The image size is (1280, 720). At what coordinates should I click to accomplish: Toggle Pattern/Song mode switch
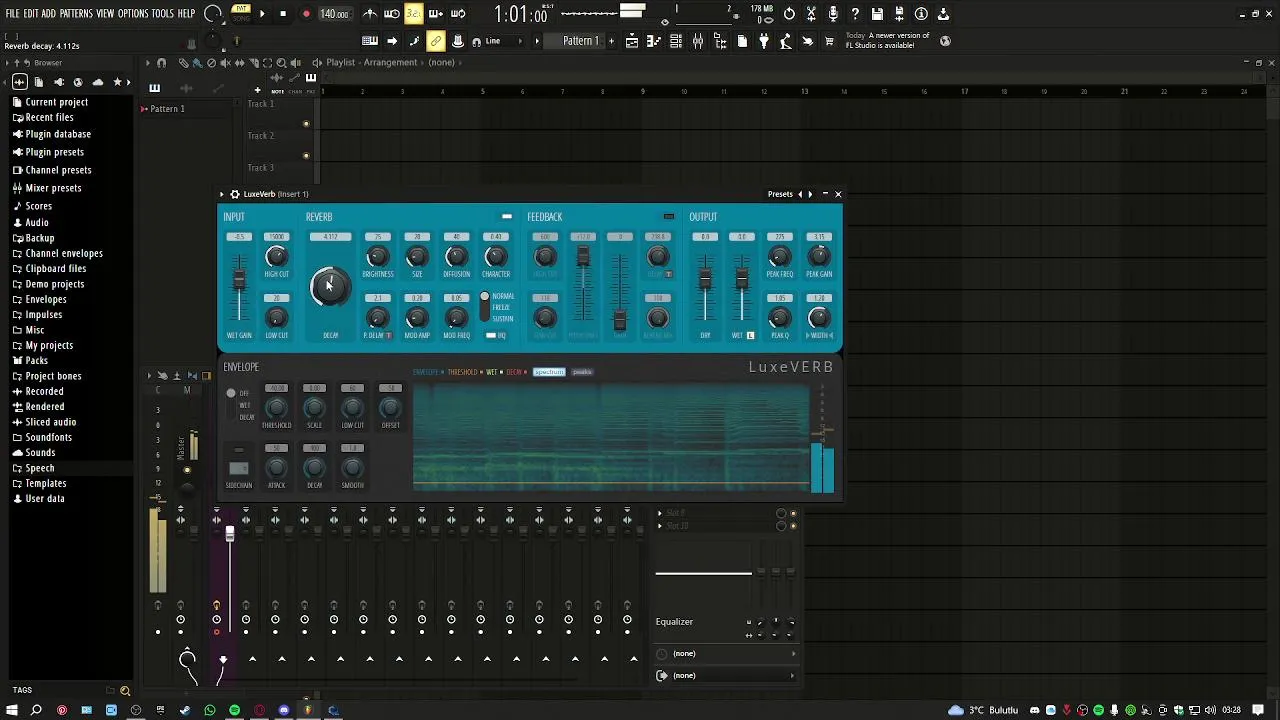point(241,14)
